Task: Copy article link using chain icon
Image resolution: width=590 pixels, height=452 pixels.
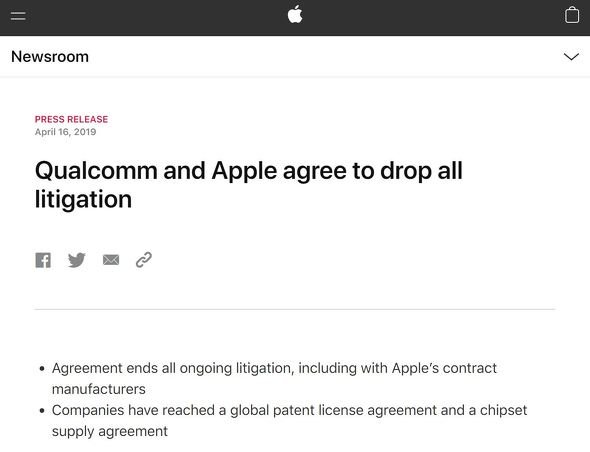Action: (x=144, y=260)
